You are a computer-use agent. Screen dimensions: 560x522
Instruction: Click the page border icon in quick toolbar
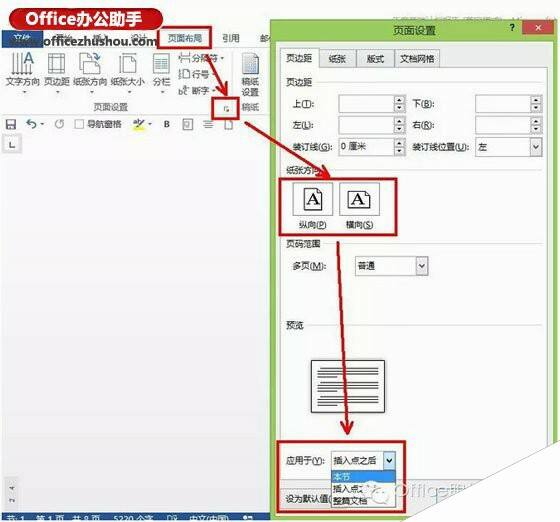pyautogui.click(x=188, y=124)
